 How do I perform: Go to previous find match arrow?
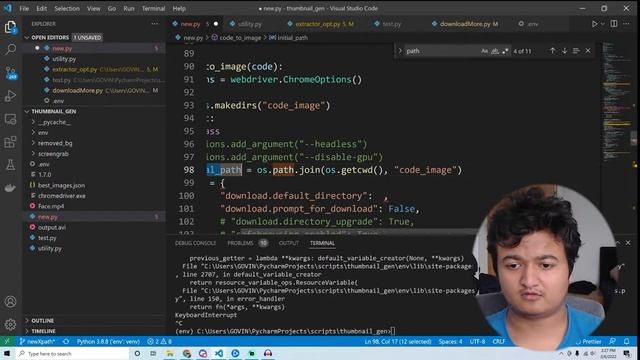pos(552,51)
